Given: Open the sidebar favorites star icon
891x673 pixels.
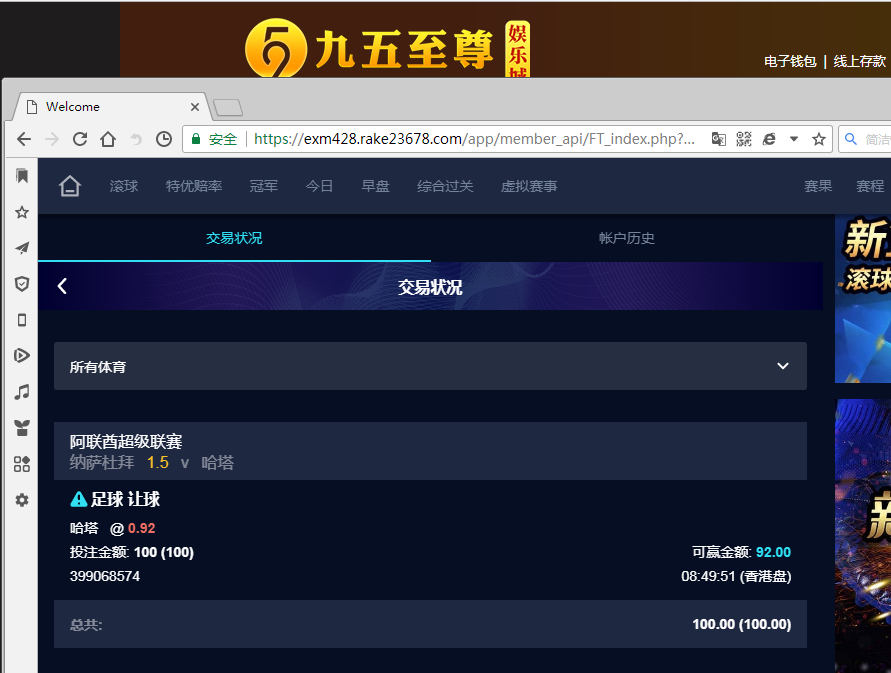Looking at the screenshot, I should [x=22, y=213].
